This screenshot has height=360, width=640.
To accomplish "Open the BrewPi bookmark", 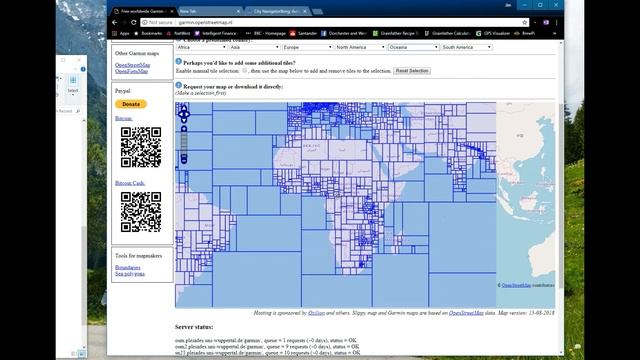I will click(x=524, y=33).
